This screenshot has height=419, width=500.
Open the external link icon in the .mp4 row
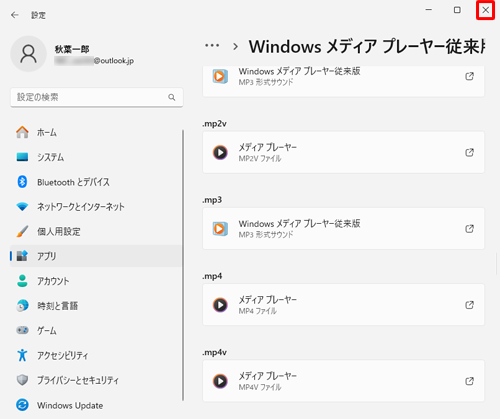tap(469, 305)
